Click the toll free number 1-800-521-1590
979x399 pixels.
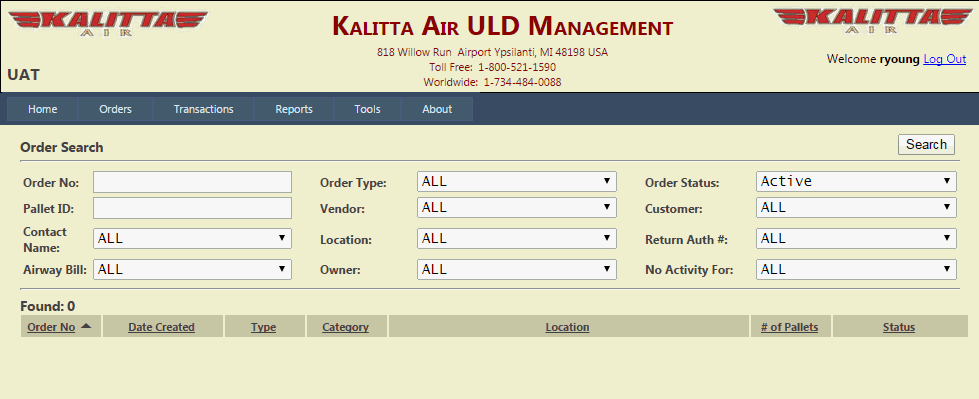pos(517,67)
